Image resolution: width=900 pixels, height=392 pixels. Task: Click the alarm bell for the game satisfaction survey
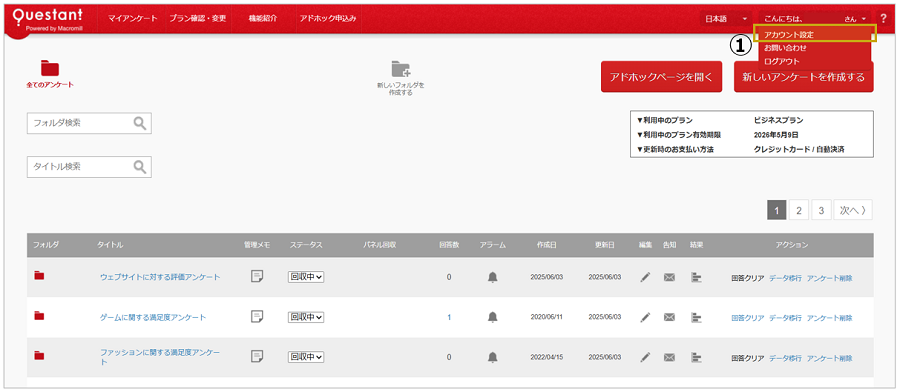(492, 317)
